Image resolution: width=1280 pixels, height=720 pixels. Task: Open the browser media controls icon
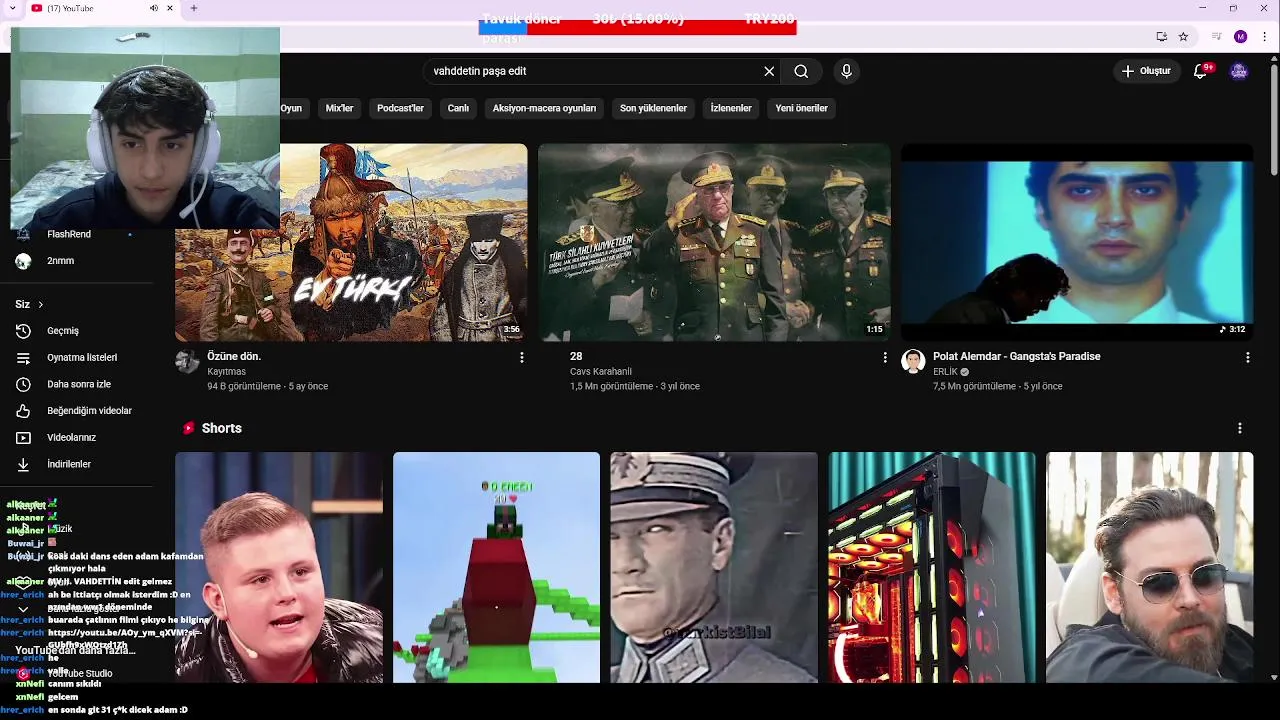[1216, 37]
